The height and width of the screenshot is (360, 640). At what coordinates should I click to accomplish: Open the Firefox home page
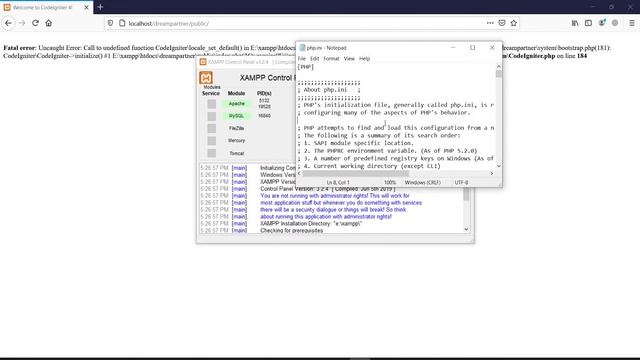pyautogui.click(x=49, y=23)
